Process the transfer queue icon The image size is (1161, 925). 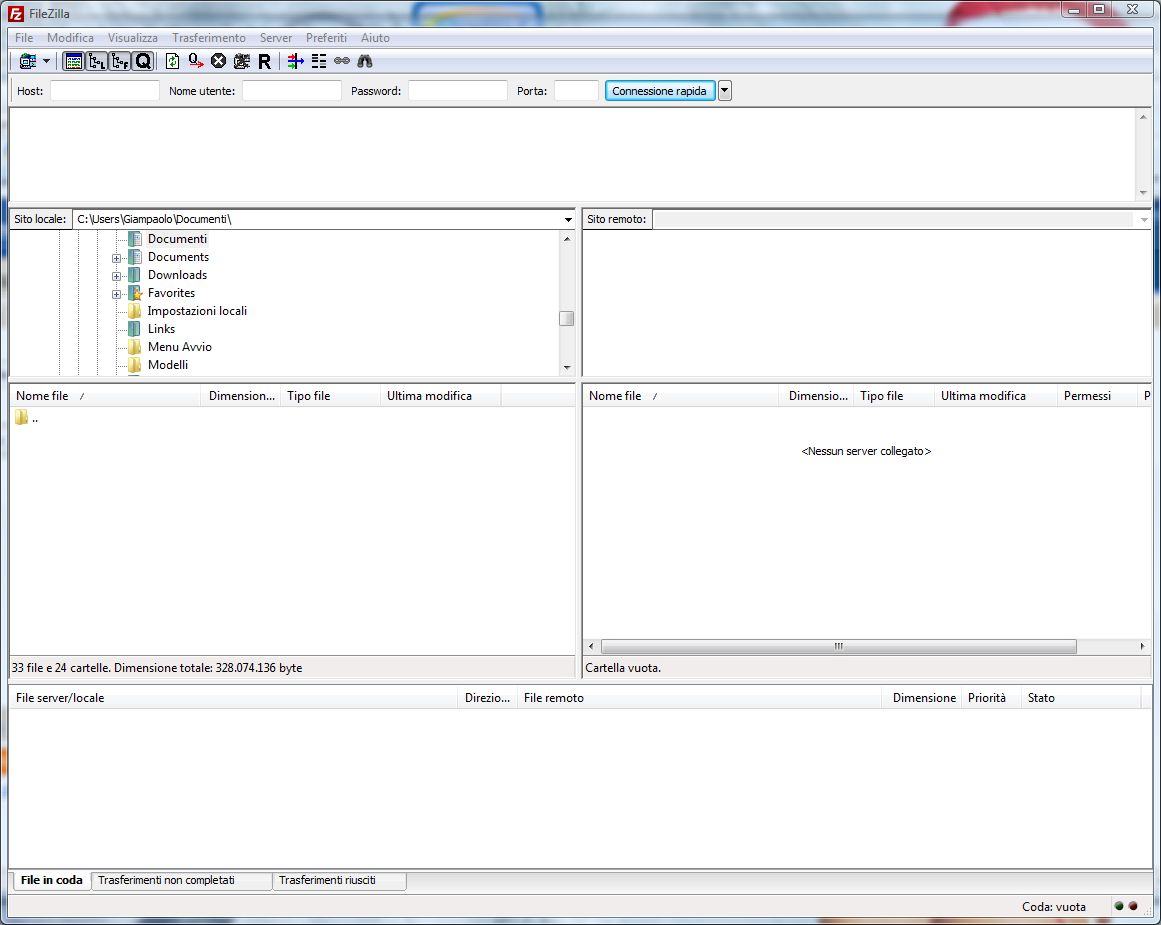pyautogui.click(x=195, y=61)
